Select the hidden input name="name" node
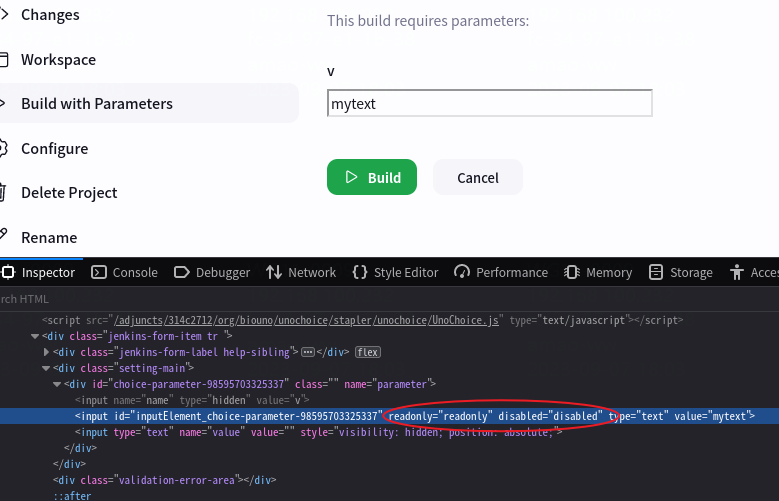779x501 pixels. pyautogui.click(x=192, y=400)
